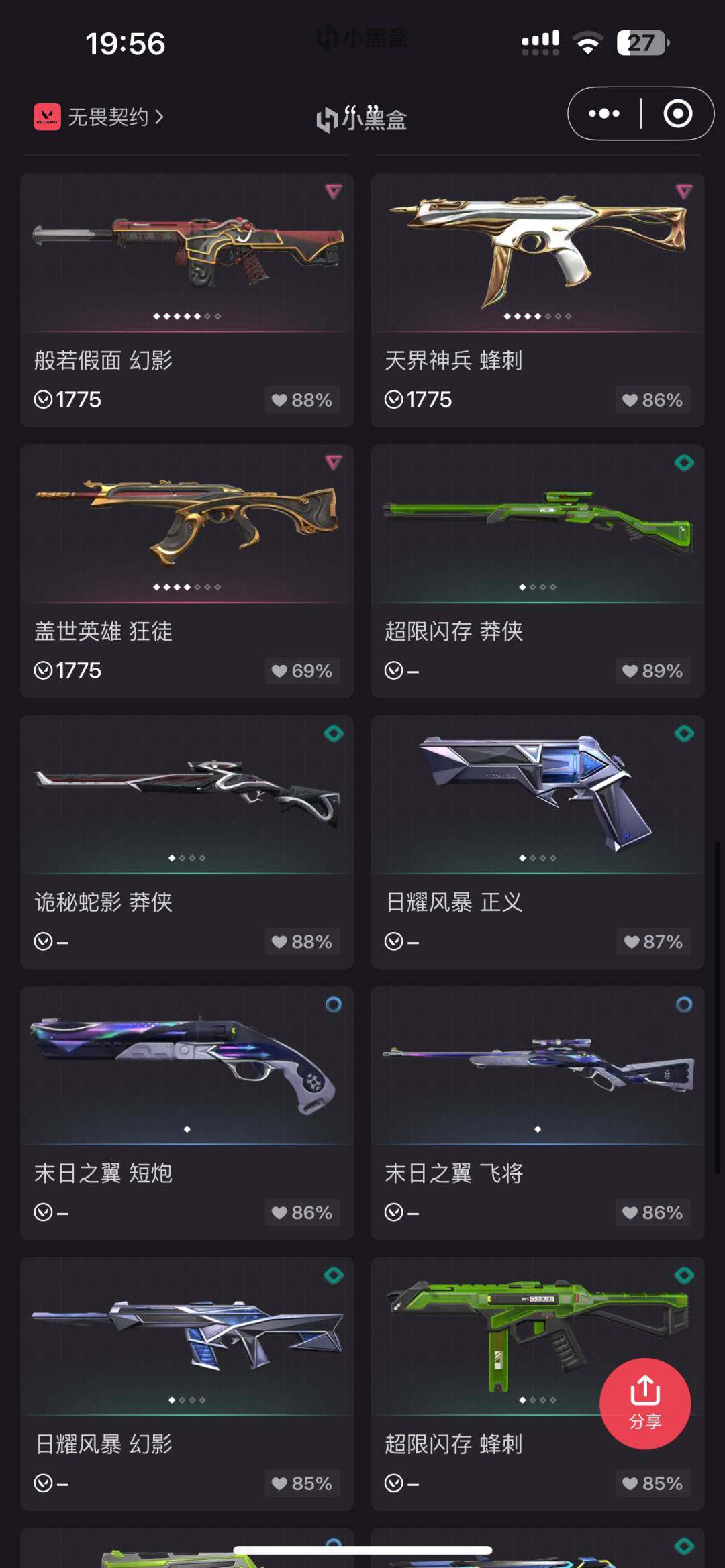
Task: Tap the pink tier icon on 般若假面 幻影
Action: (x=334, y=192)
